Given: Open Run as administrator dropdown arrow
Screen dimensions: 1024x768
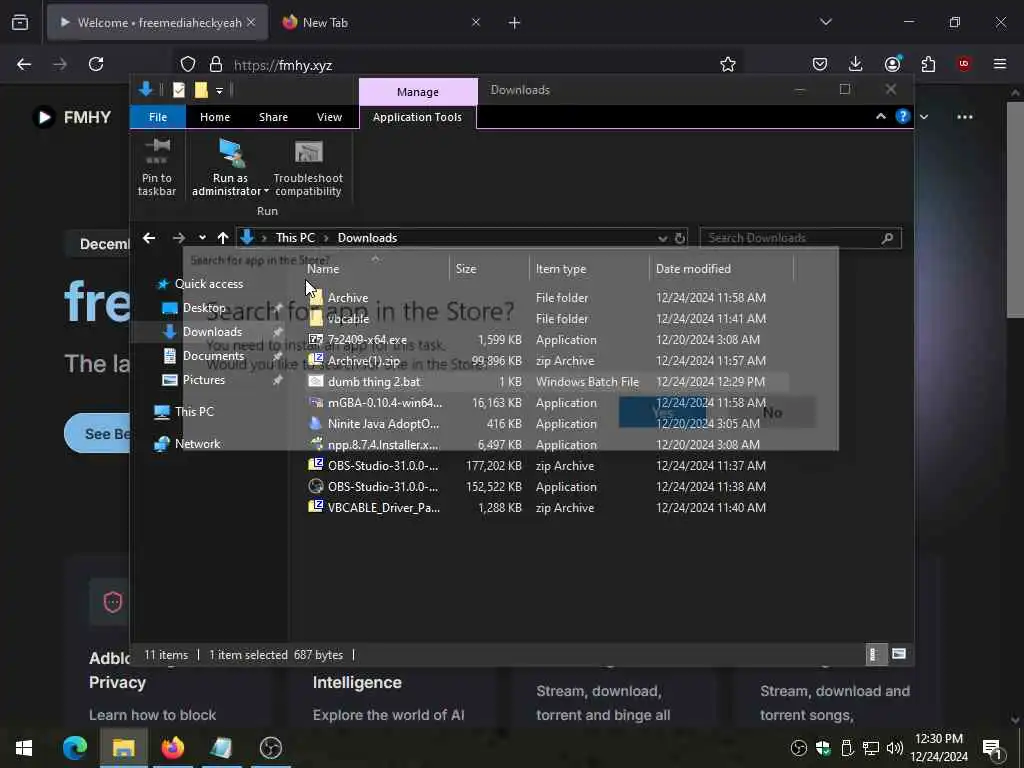Looking at the screenshot, I should point(266,191).
